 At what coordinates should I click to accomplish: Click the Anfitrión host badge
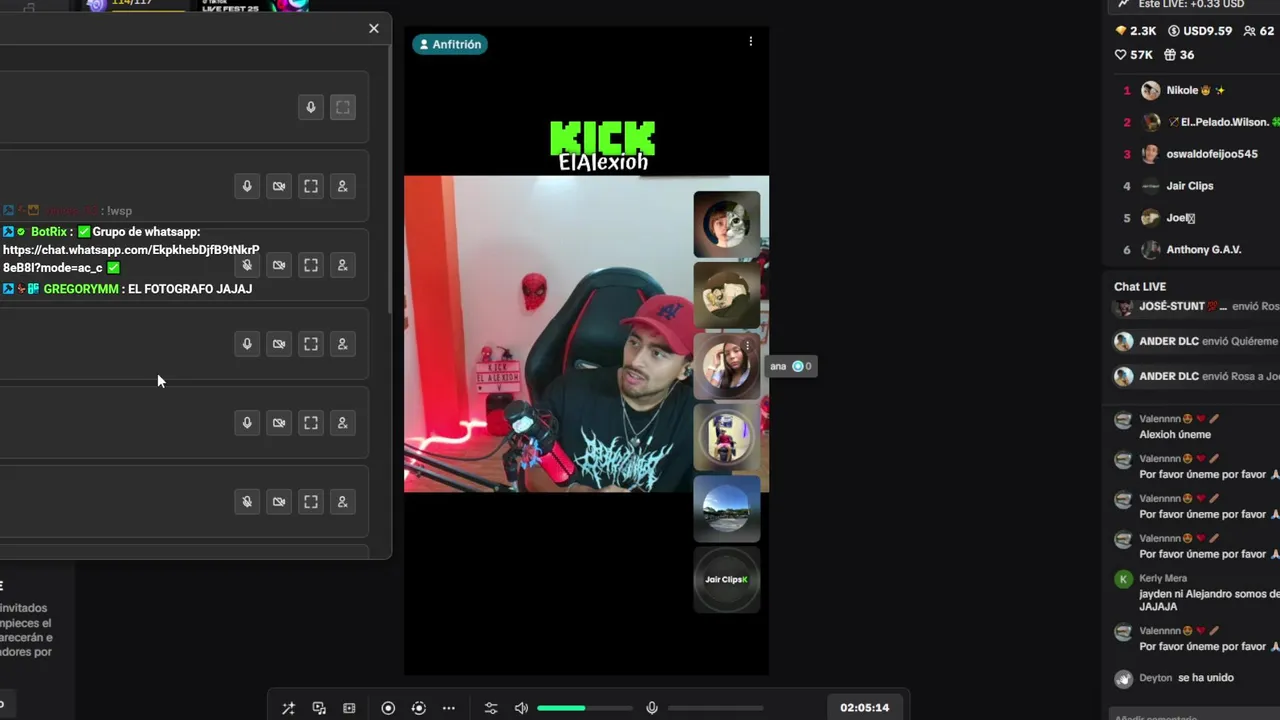click(x=450, y=44)
